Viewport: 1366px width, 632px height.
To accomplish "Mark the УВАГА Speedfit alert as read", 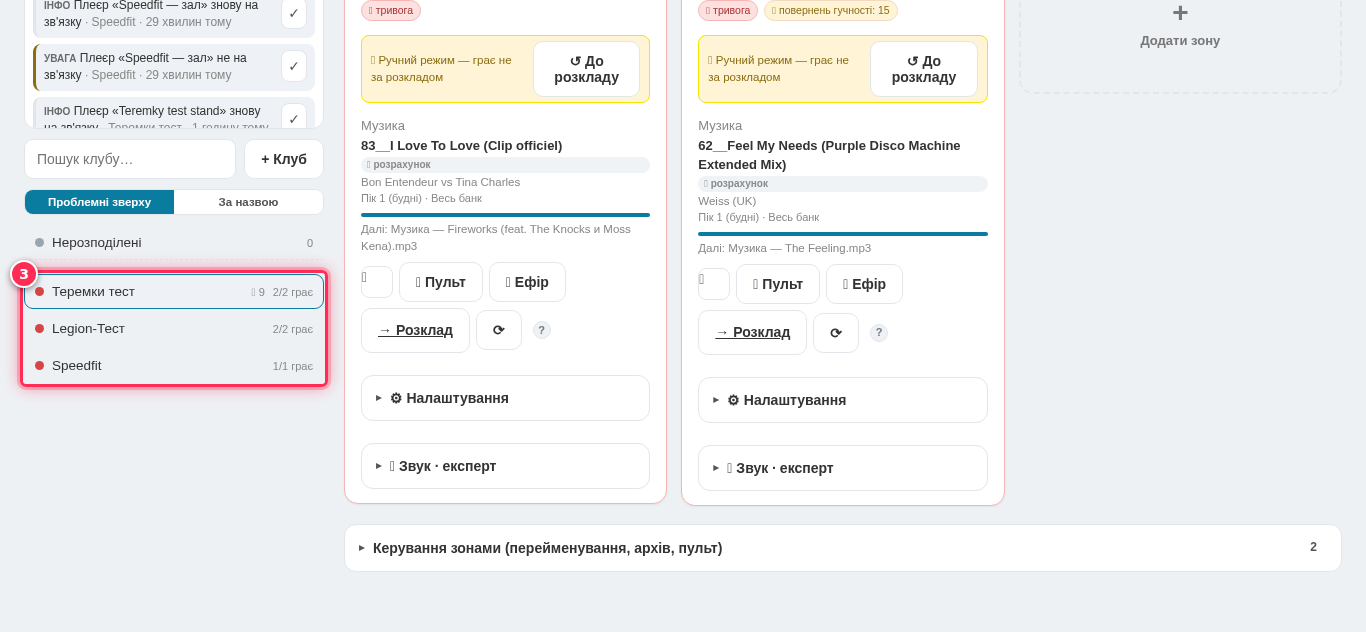I will click(x=293, y=66).
